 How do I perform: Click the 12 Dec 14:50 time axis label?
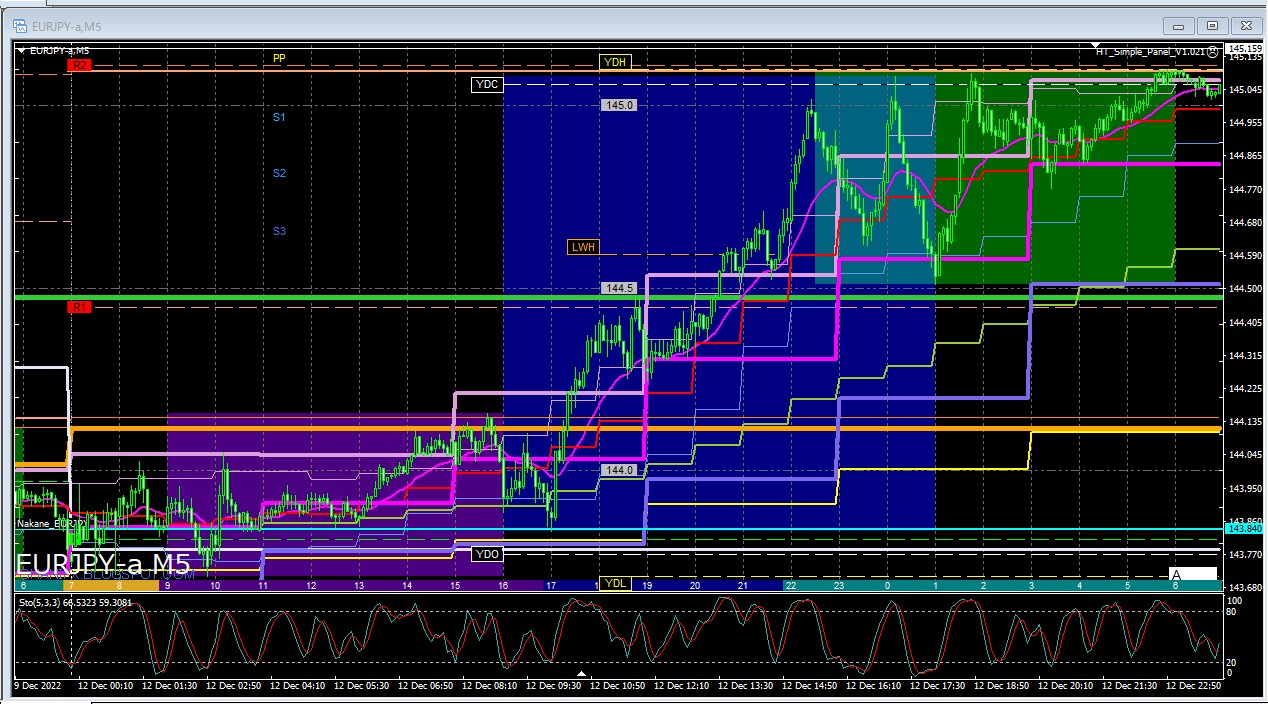tap(811, 687)
